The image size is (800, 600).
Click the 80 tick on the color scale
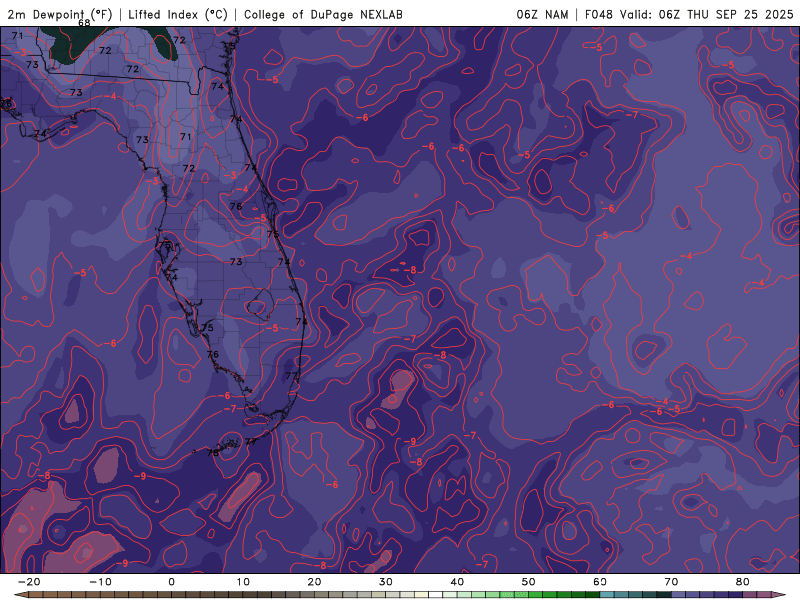coord(743,582)
